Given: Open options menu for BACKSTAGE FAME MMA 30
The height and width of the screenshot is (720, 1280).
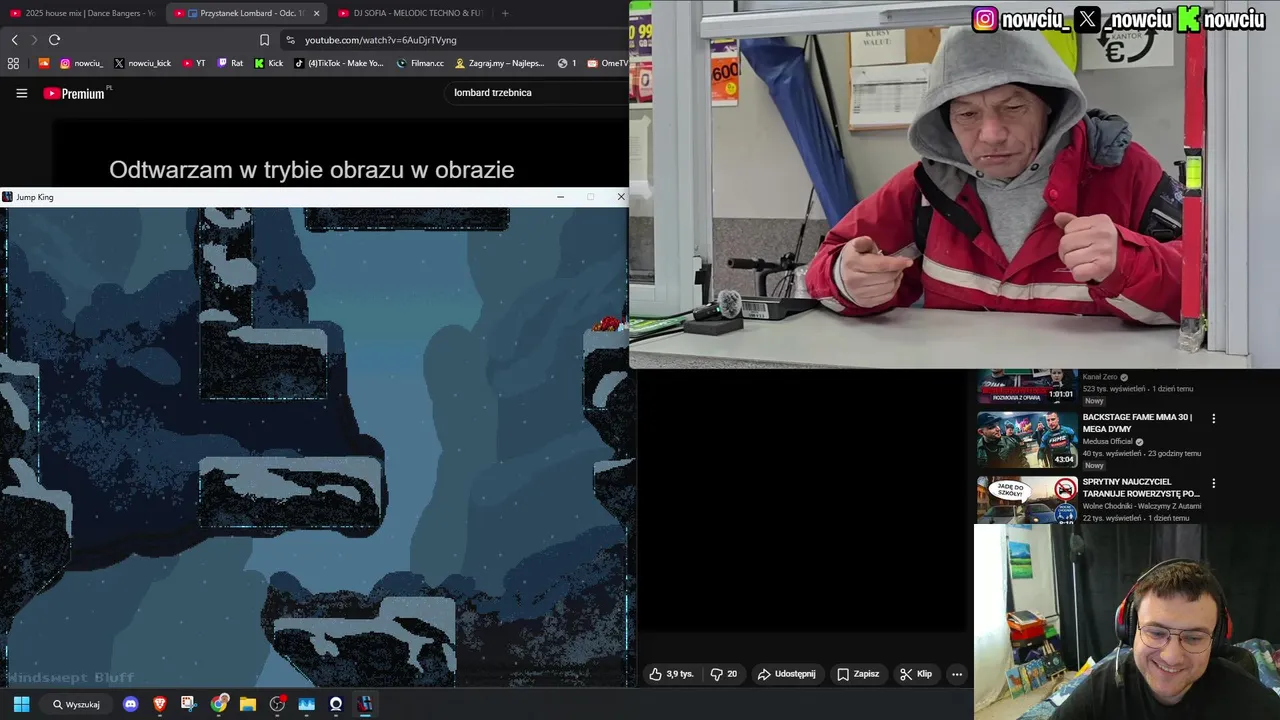Looking at the screenshot, I should point(1214,419).
